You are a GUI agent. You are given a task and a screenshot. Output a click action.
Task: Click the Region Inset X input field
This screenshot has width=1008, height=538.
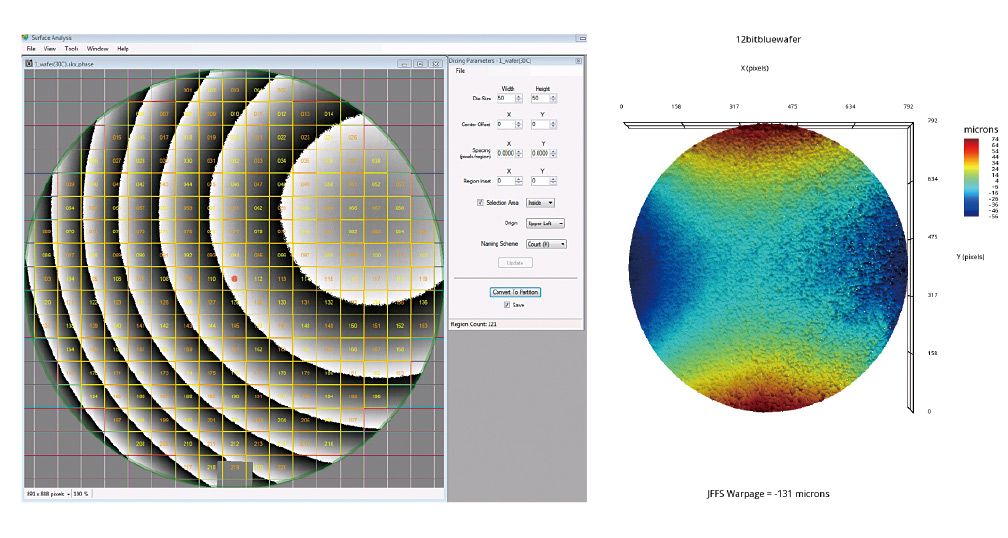click(505, 181)
